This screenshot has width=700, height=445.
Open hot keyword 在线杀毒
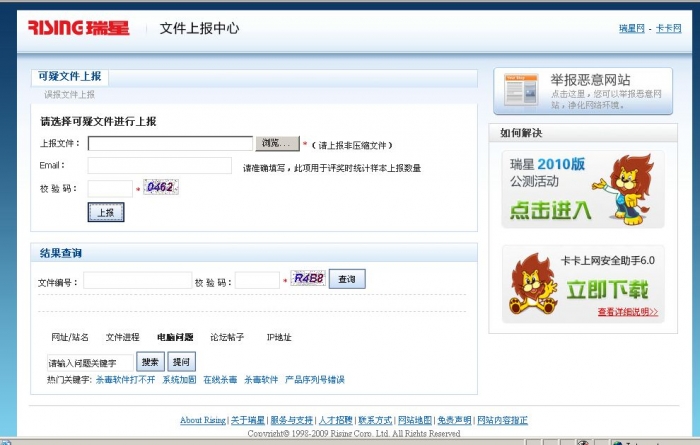tap(220, 380)
